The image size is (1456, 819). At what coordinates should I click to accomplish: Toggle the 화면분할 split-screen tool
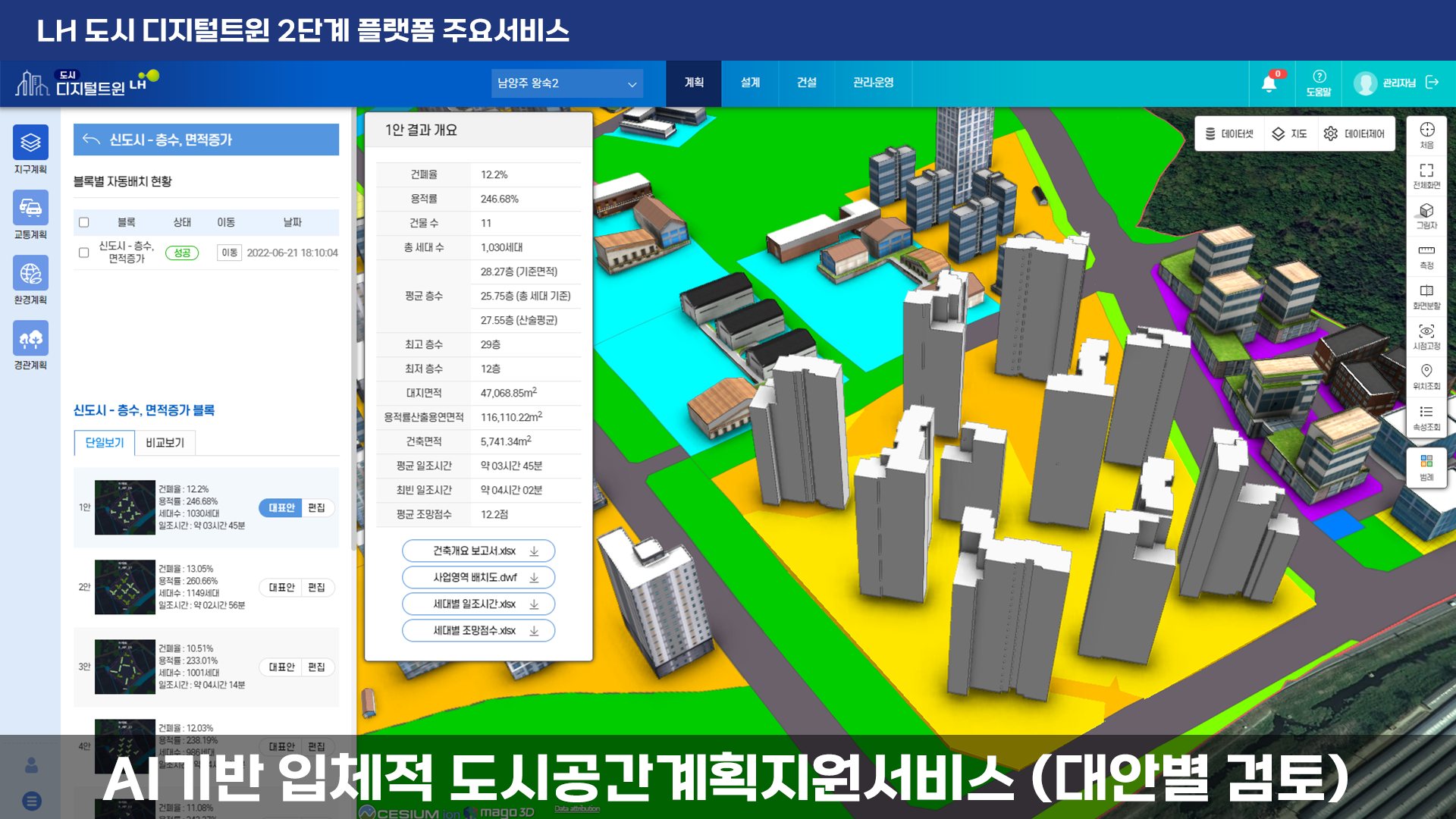pyautogui.click(x=1426, y=296)
